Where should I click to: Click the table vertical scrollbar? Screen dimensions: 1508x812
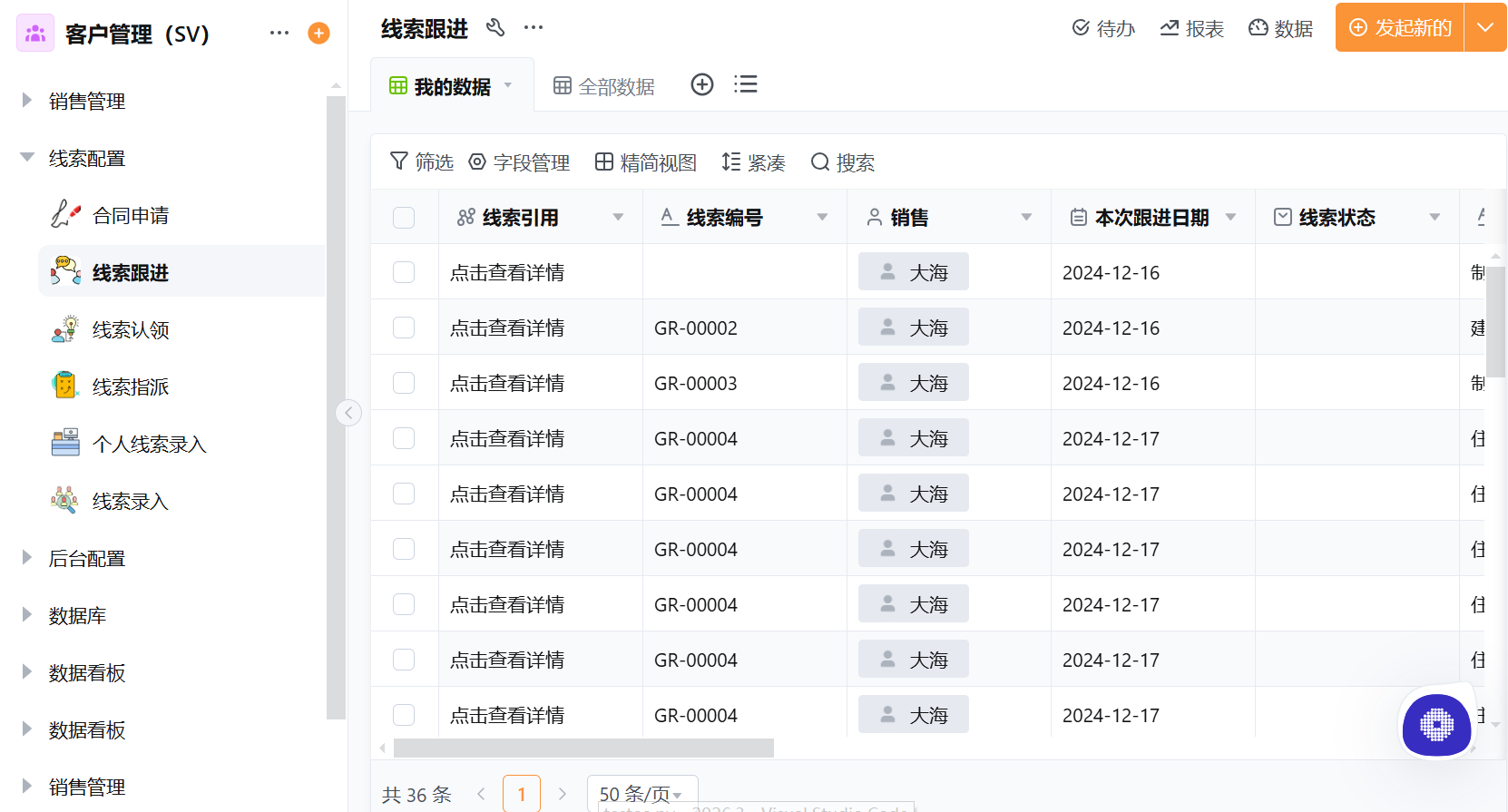coord(1496,322)
